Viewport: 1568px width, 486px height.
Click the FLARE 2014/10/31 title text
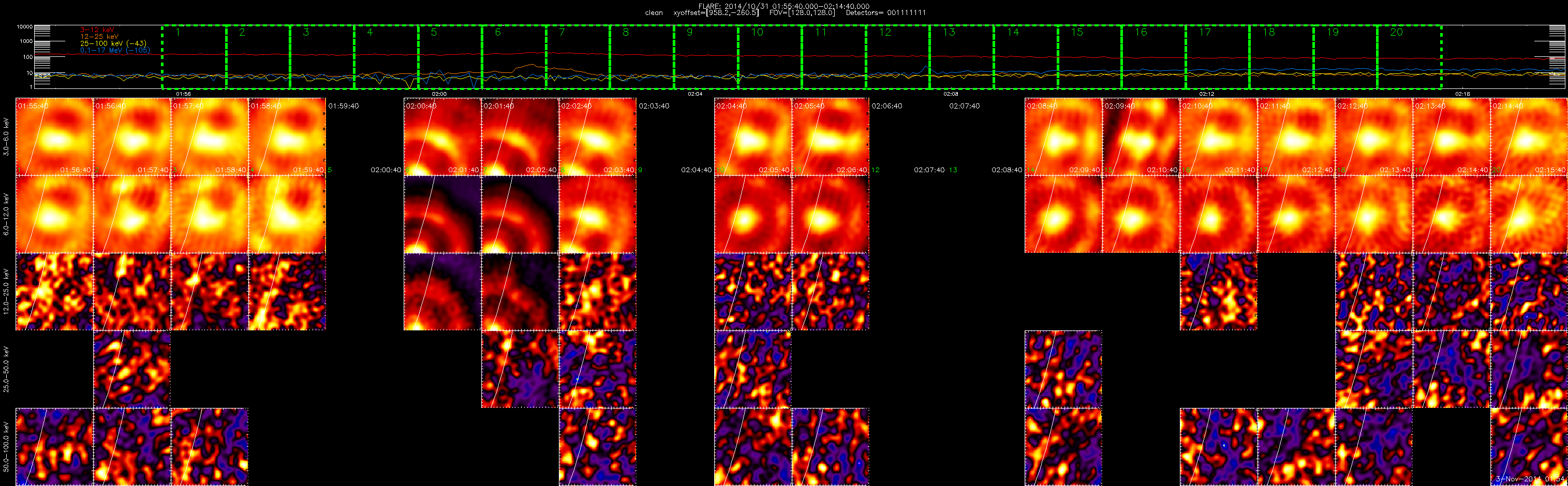pyautogui.click(x=783, y=6)
